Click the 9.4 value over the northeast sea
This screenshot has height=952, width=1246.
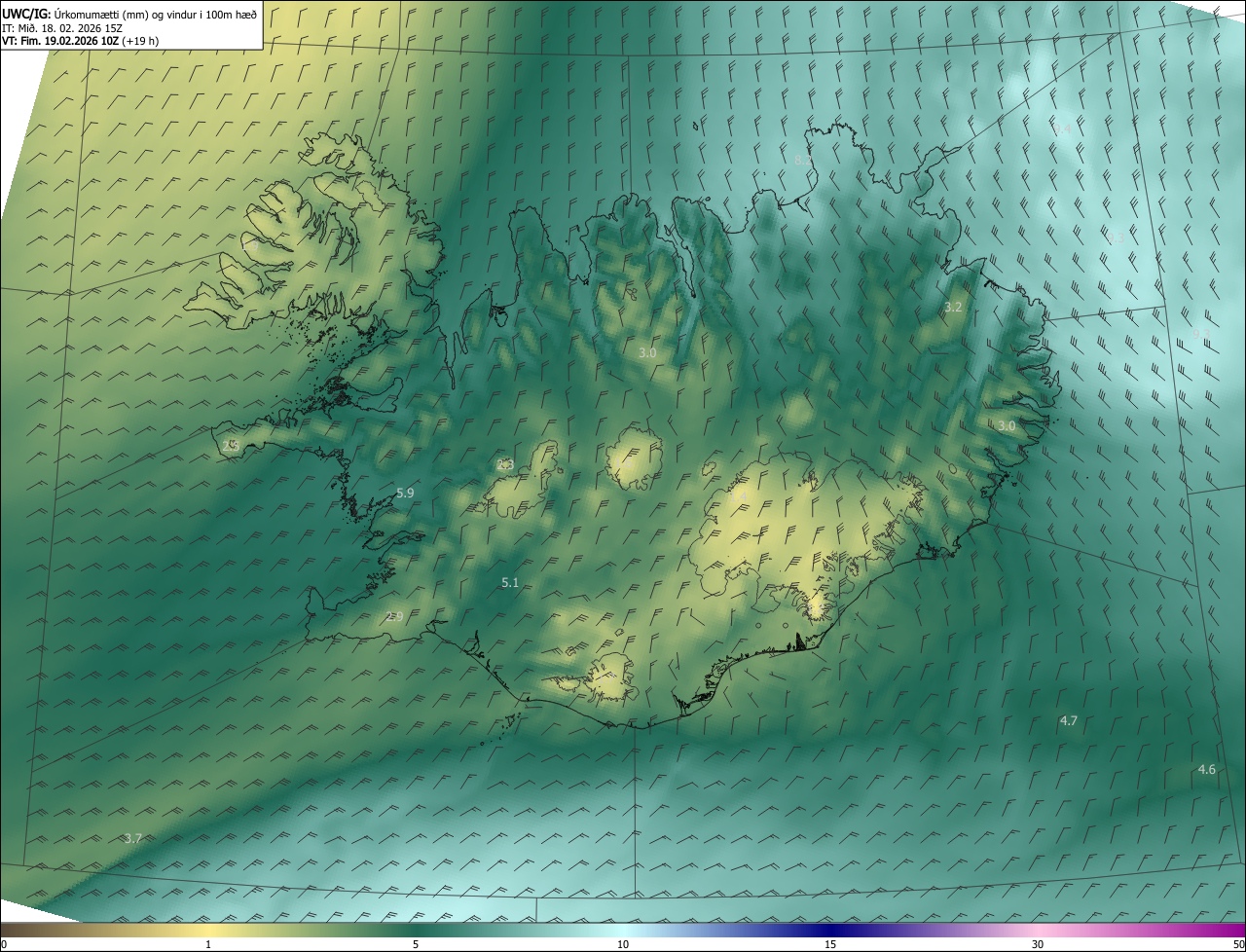[x=1062, y=128]
